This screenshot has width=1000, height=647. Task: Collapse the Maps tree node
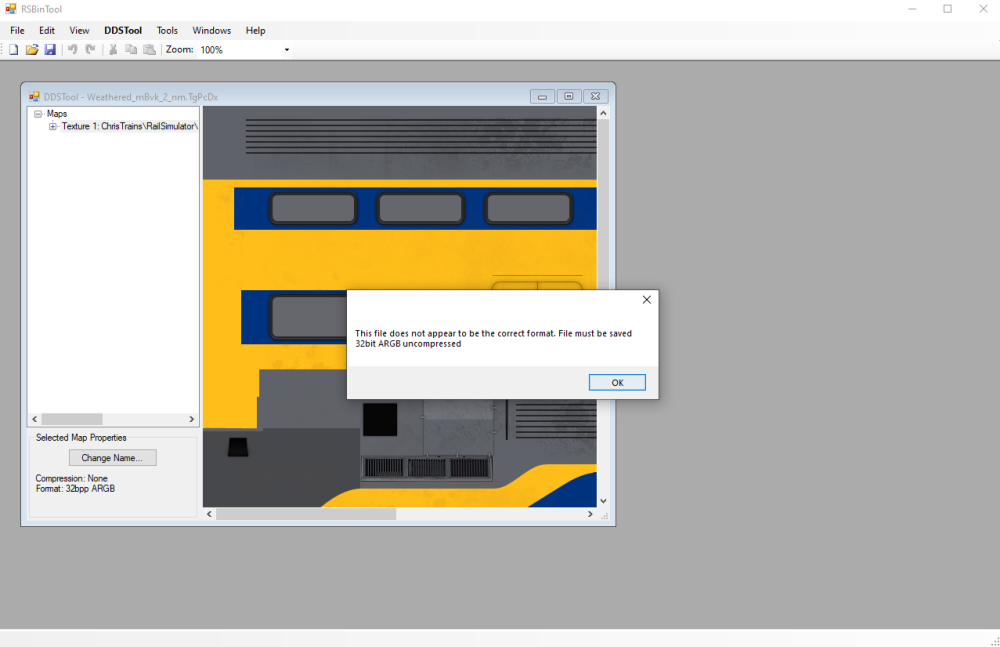pos(38,114)
